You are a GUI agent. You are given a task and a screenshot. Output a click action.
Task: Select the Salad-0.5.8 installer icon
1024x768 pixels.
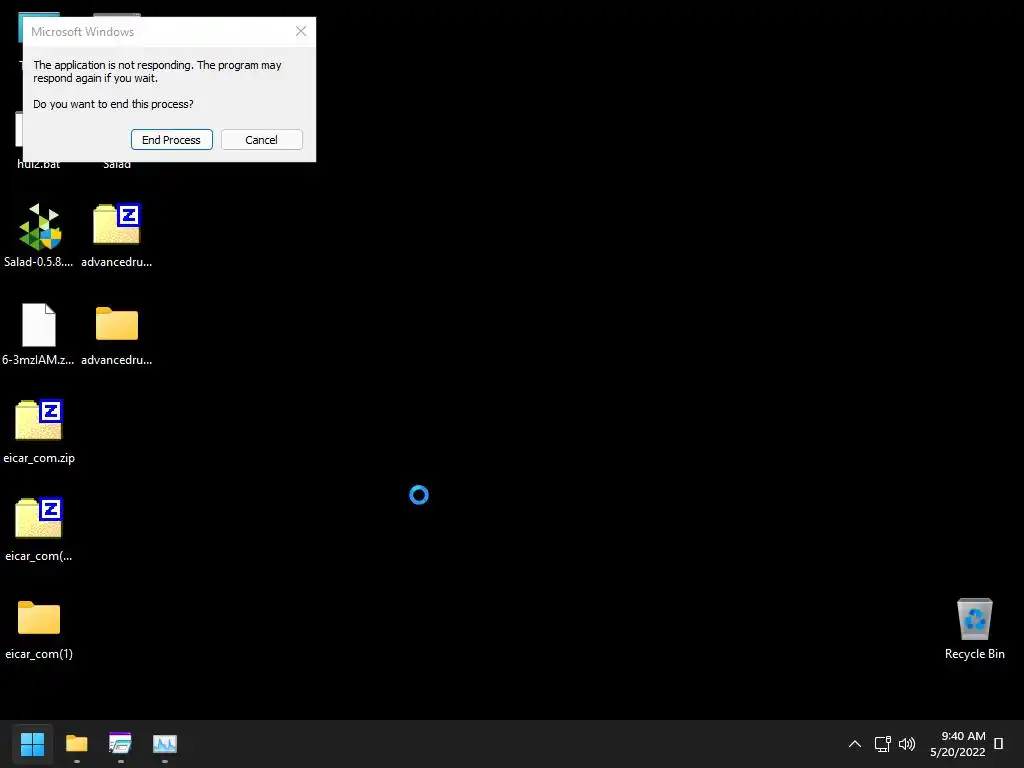pos(39,227)
